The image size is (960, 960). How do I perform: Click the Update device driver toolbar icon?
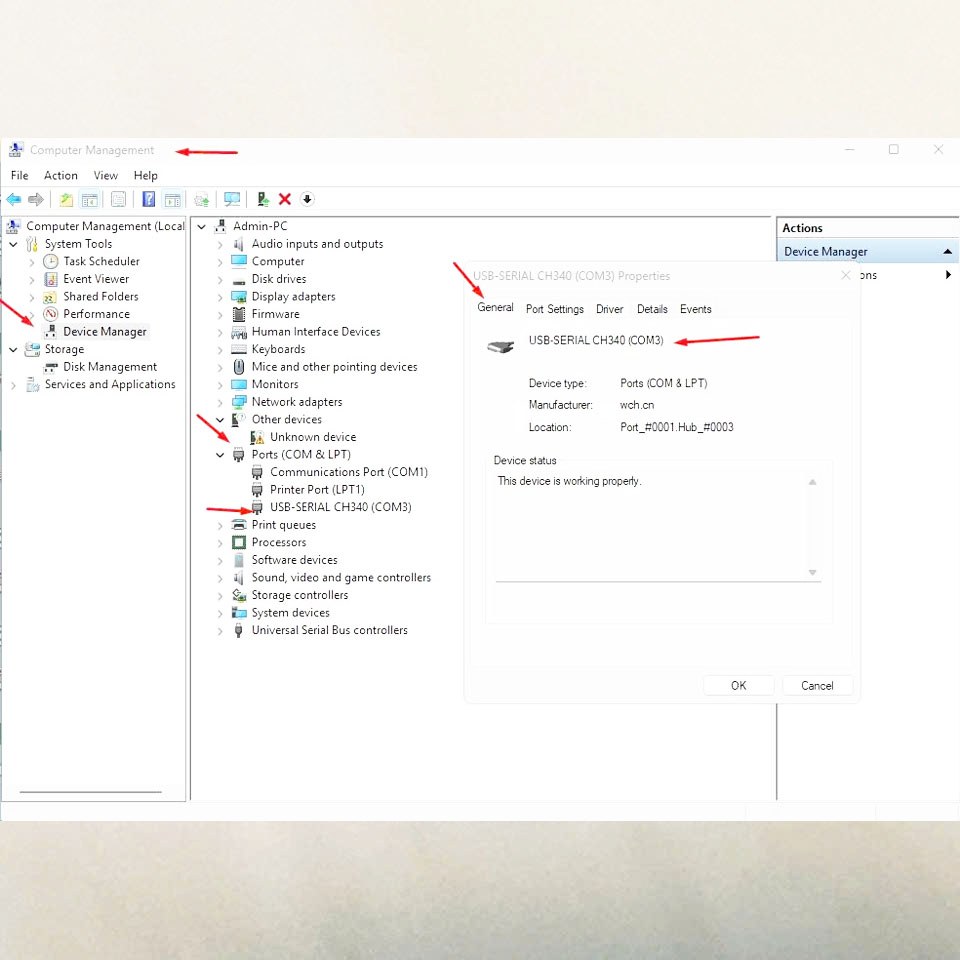pos(263,199)
